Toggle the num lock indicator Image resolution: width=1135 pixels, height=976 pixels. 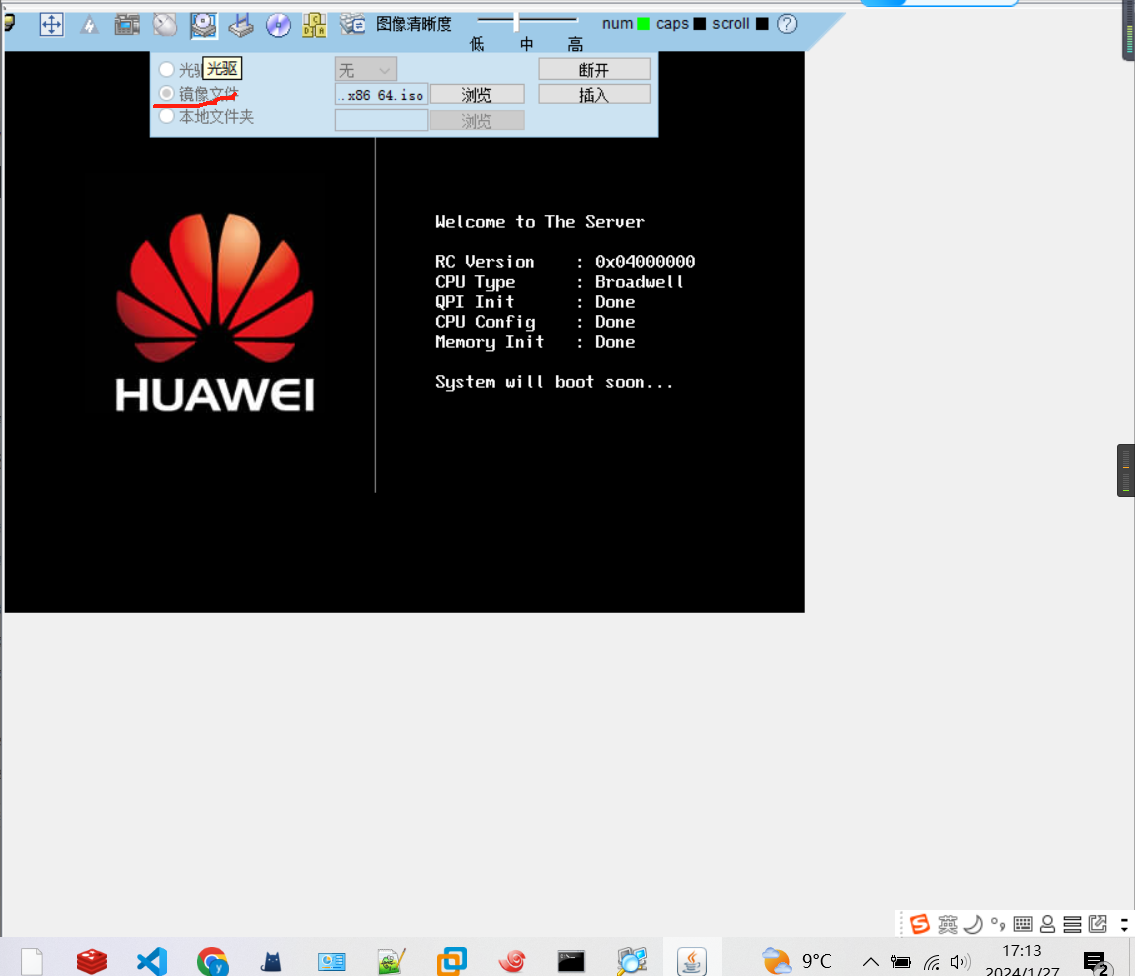(x=643, y=24)
